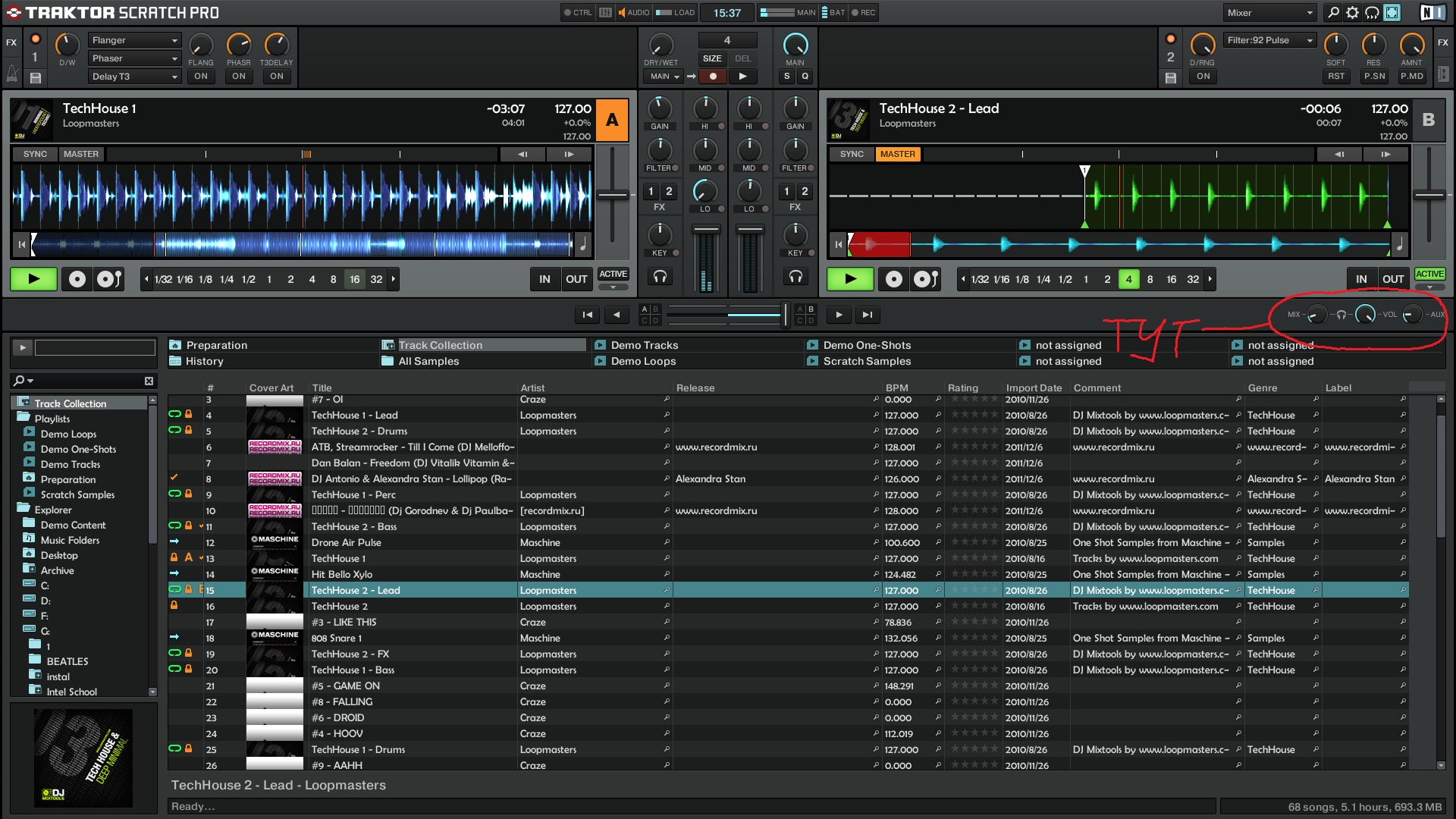Set Deck A as MASTER
1456x819 pixels.
(81, 154)
